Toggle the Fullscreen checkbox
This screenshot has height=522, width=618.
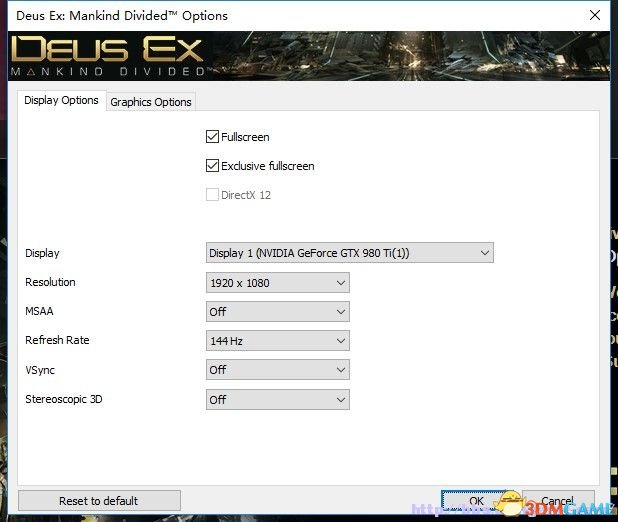[212, 137]
